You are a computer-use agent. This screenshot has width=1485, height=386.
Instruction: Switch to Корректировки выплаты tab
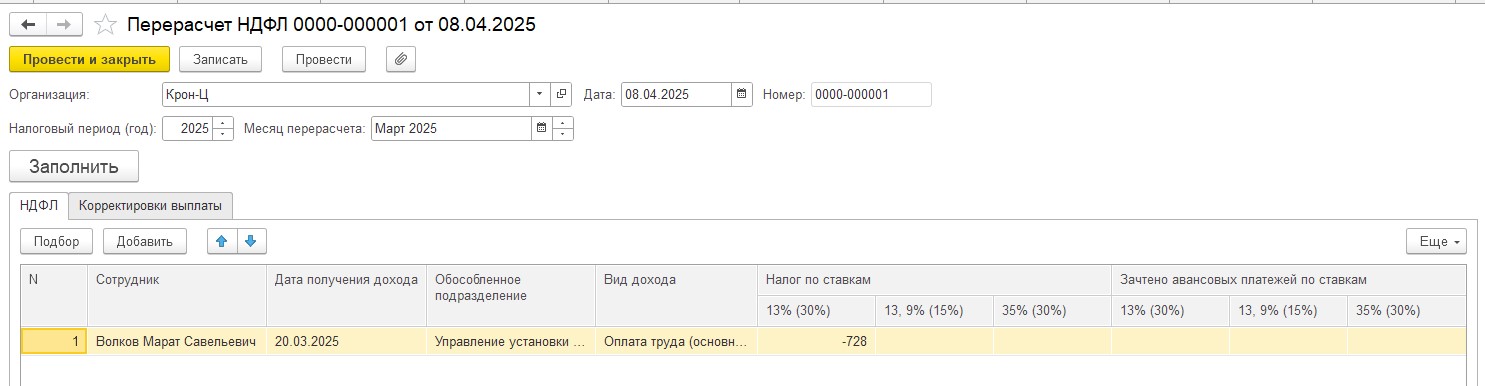pos(151,205)
